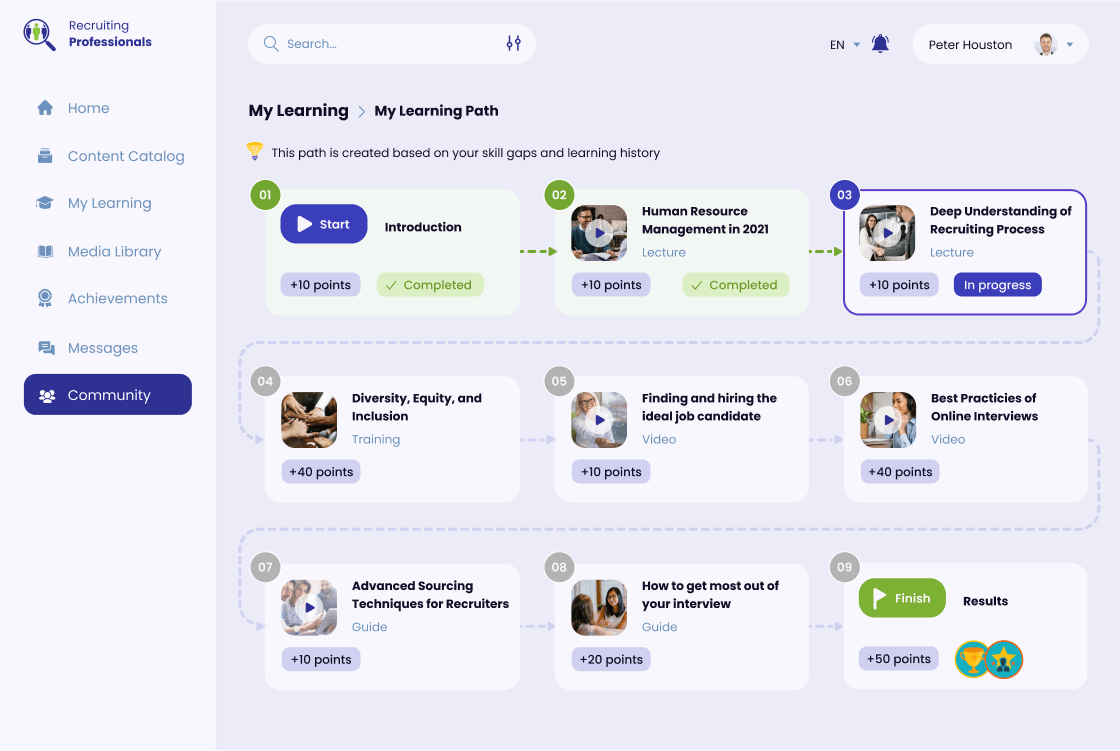Click the trophy badge in Results card
Viewport: 1120px width, 751px height.
pos(972,660)
